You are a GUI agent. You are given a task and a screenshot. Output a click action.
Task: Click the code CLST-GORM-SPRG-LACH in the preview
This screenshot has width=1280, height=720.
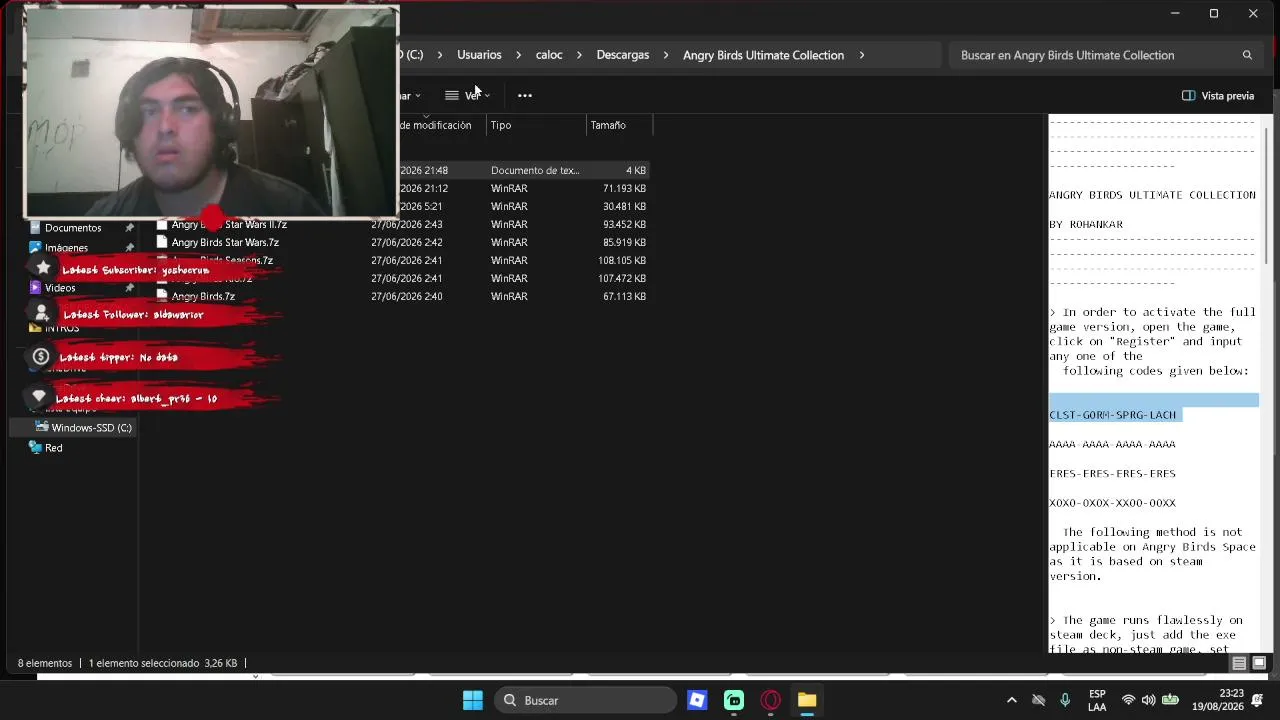[x=1112, y=414]
